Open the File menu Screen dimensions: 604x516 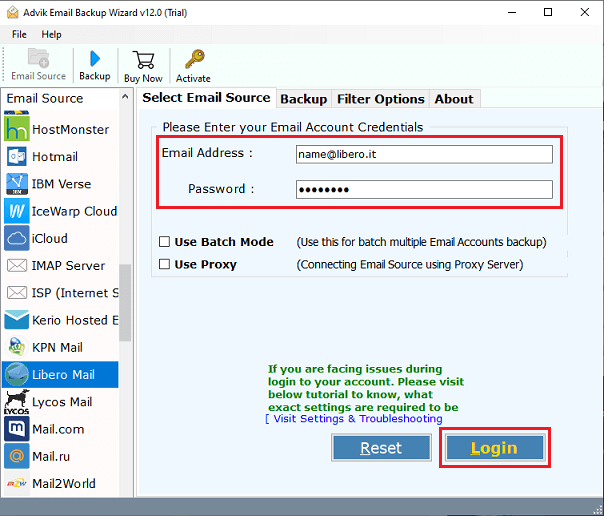click(19, 34)
